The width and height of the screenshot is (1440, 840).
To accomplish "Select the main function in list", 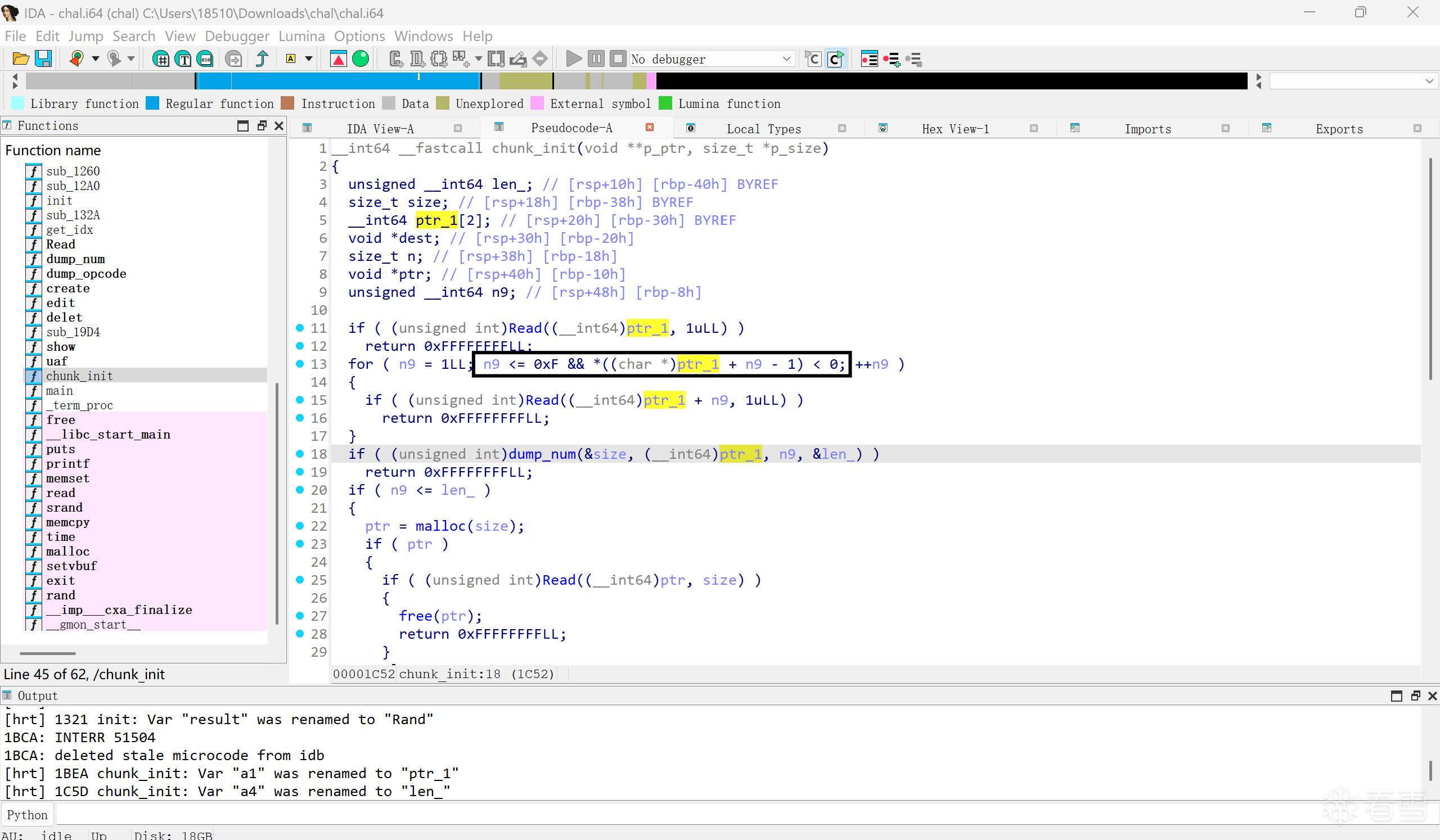I will (x=60, y=391).
